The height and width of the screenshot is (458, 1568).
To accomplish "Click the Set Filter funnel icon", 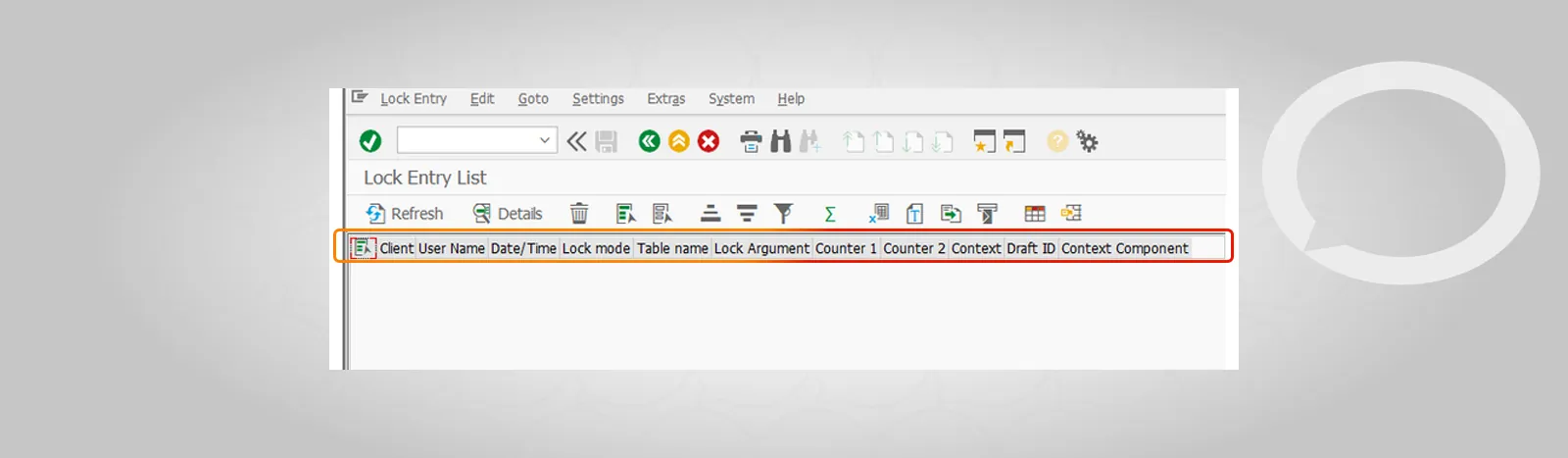I will point(783,214).
